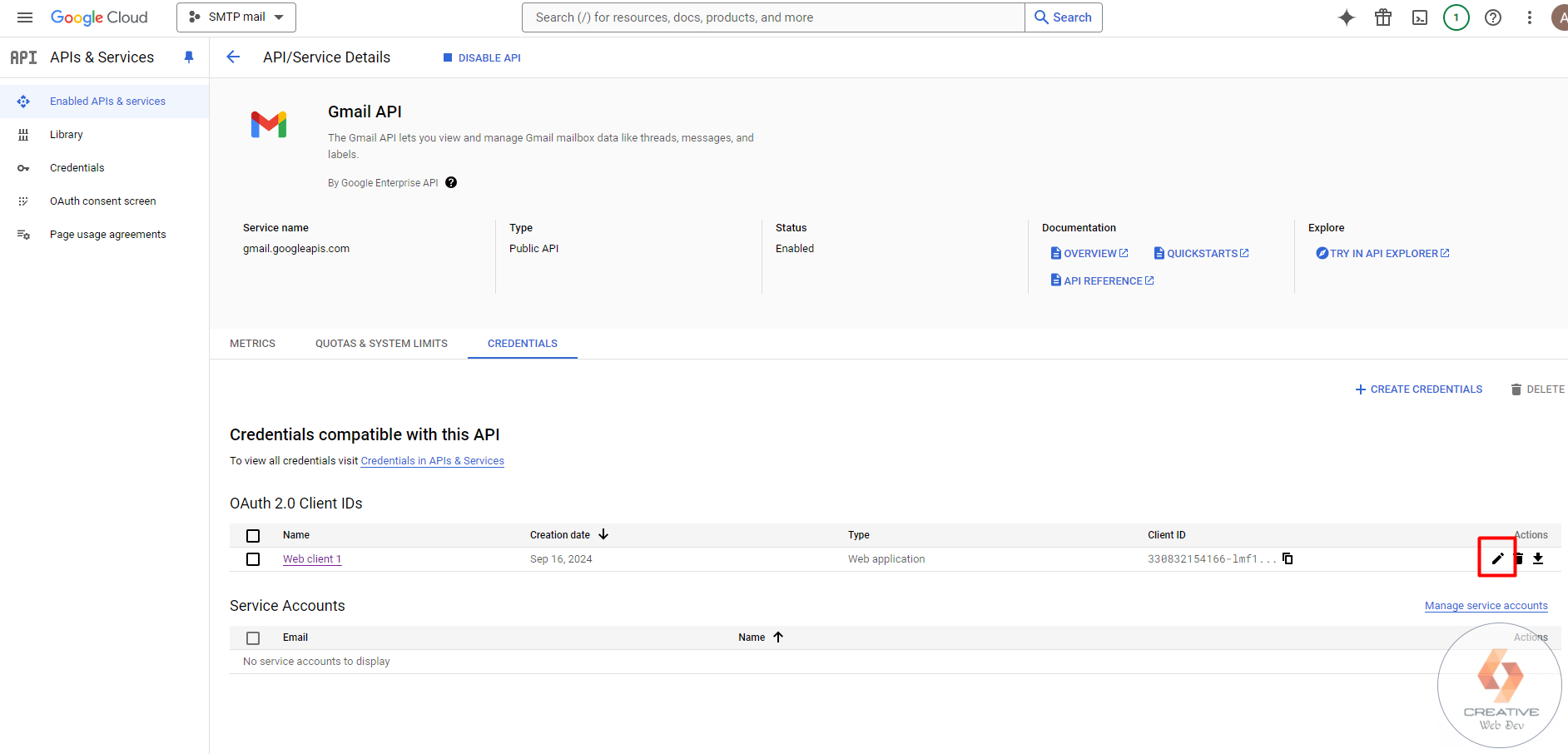
Task: Open the OVERVIEW documentation link
Action: click(x=1089, y=254)
